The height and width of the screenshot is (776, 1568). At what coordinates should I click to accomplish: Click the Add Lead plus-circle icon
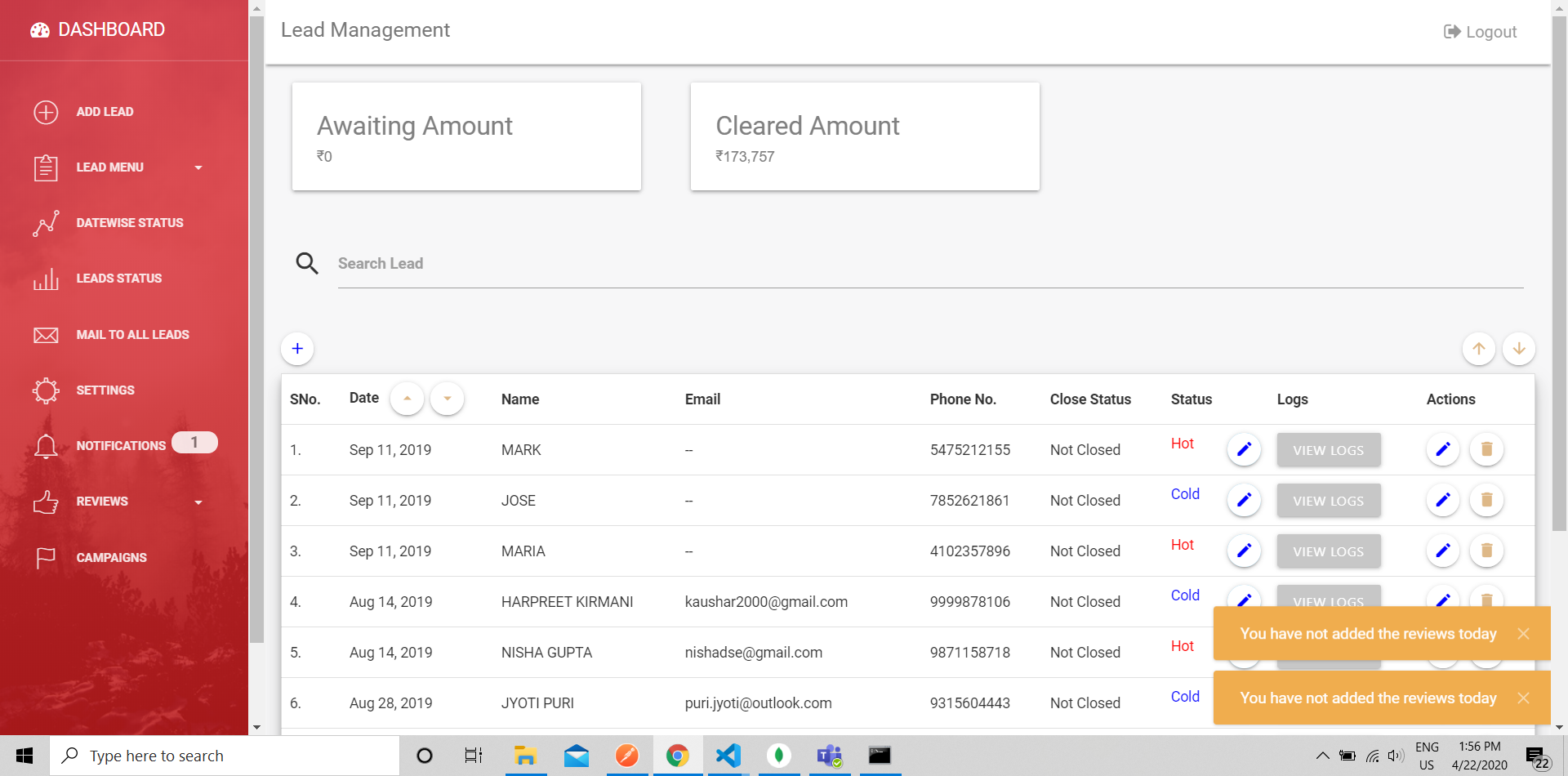click(x=46, y=112)
